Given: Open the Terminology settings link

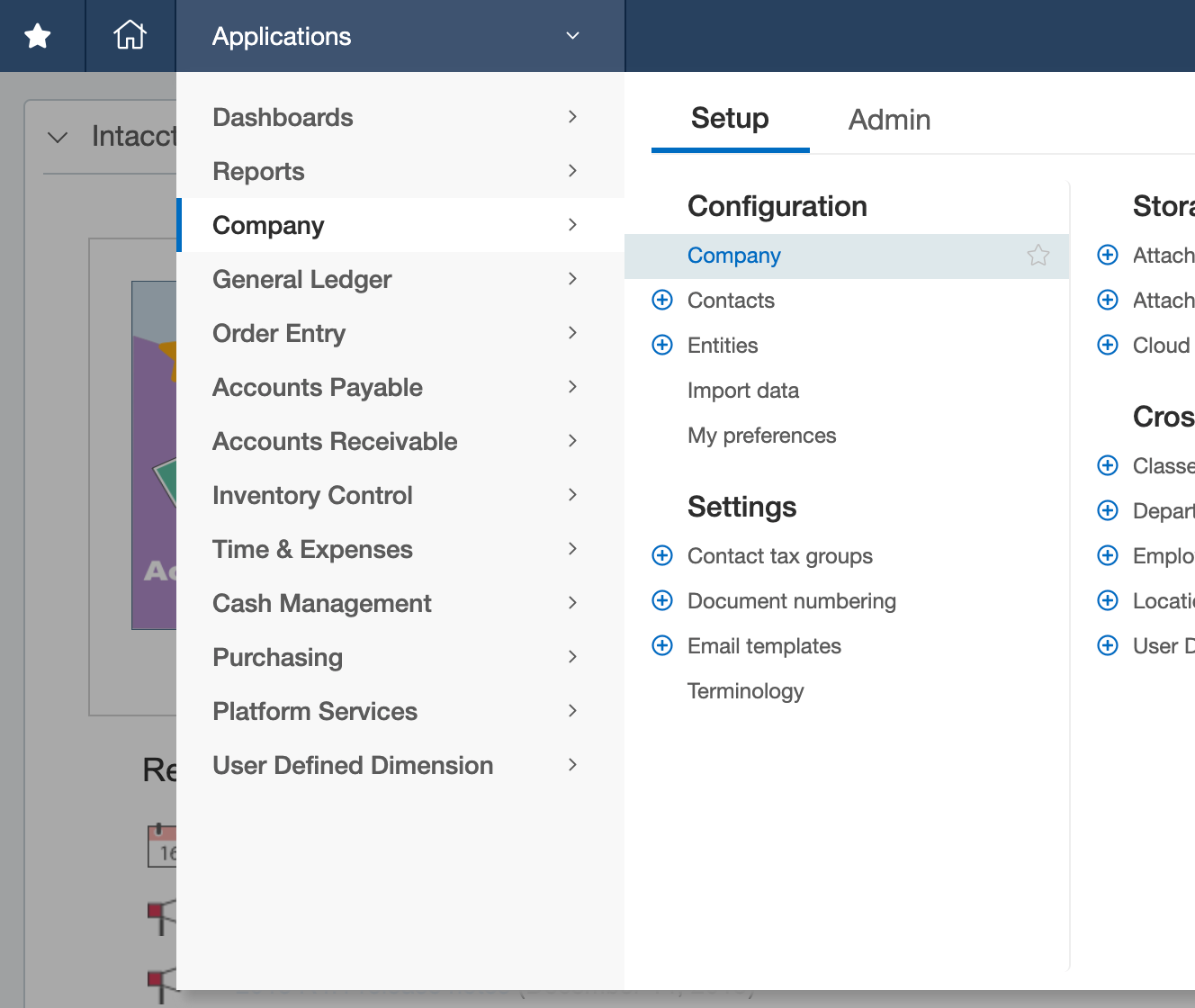Looking at the screenshot, I should coord(745,691).
